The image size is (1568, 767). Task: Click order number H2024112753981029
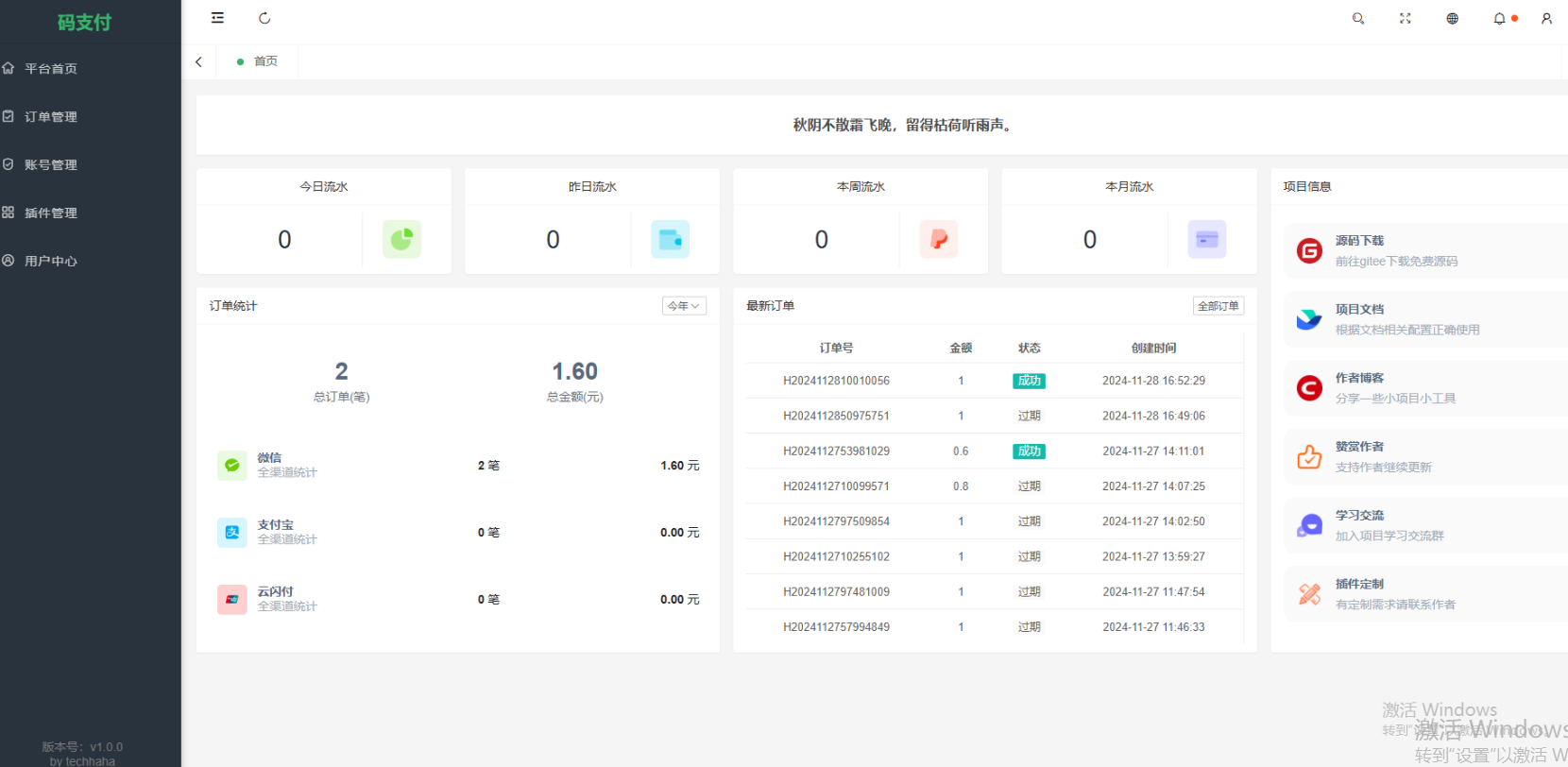point(836,452)
